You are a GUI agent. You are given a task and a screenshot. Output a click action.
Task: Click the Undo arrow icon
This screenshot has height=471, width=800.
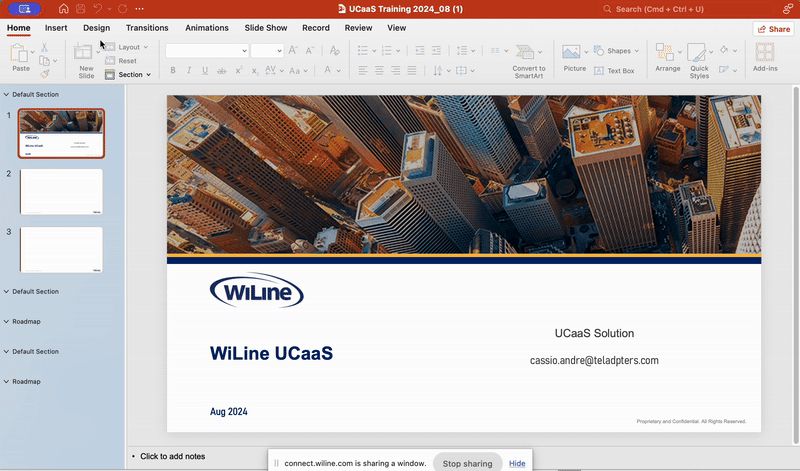coord(97,9)
